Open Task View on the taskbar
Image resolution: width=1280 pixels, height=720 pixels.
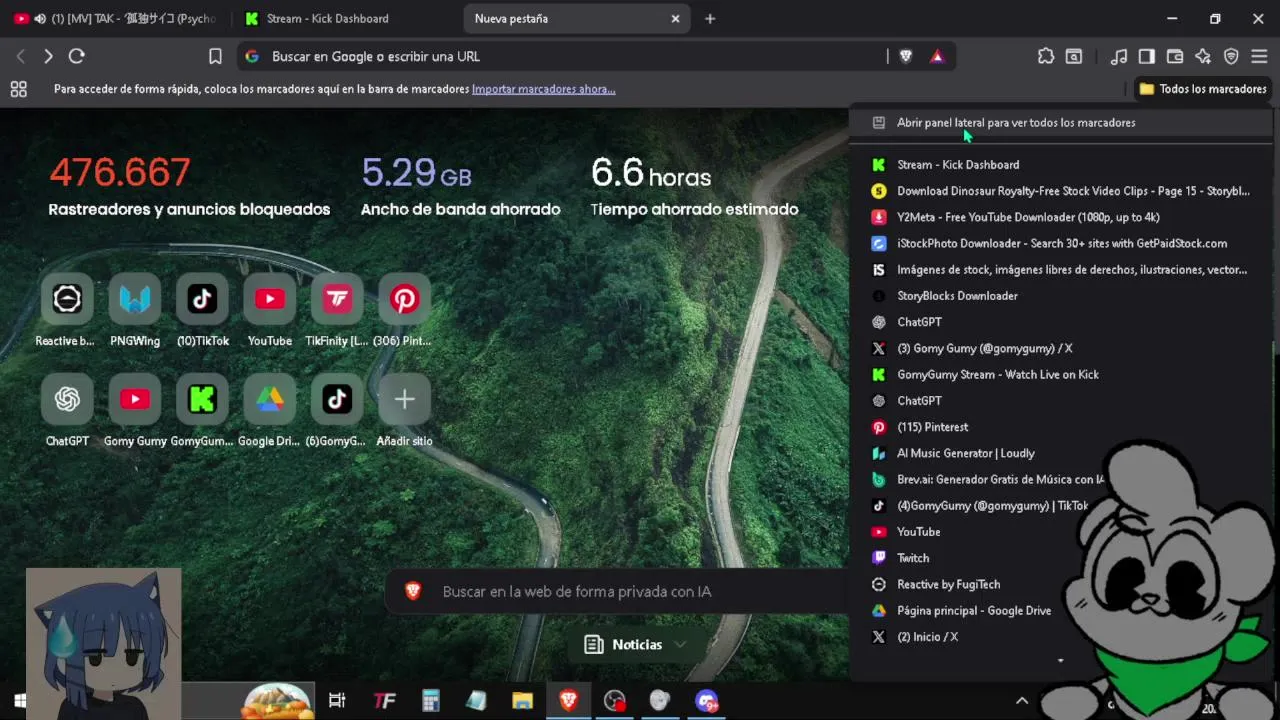(x=337, y=701)
